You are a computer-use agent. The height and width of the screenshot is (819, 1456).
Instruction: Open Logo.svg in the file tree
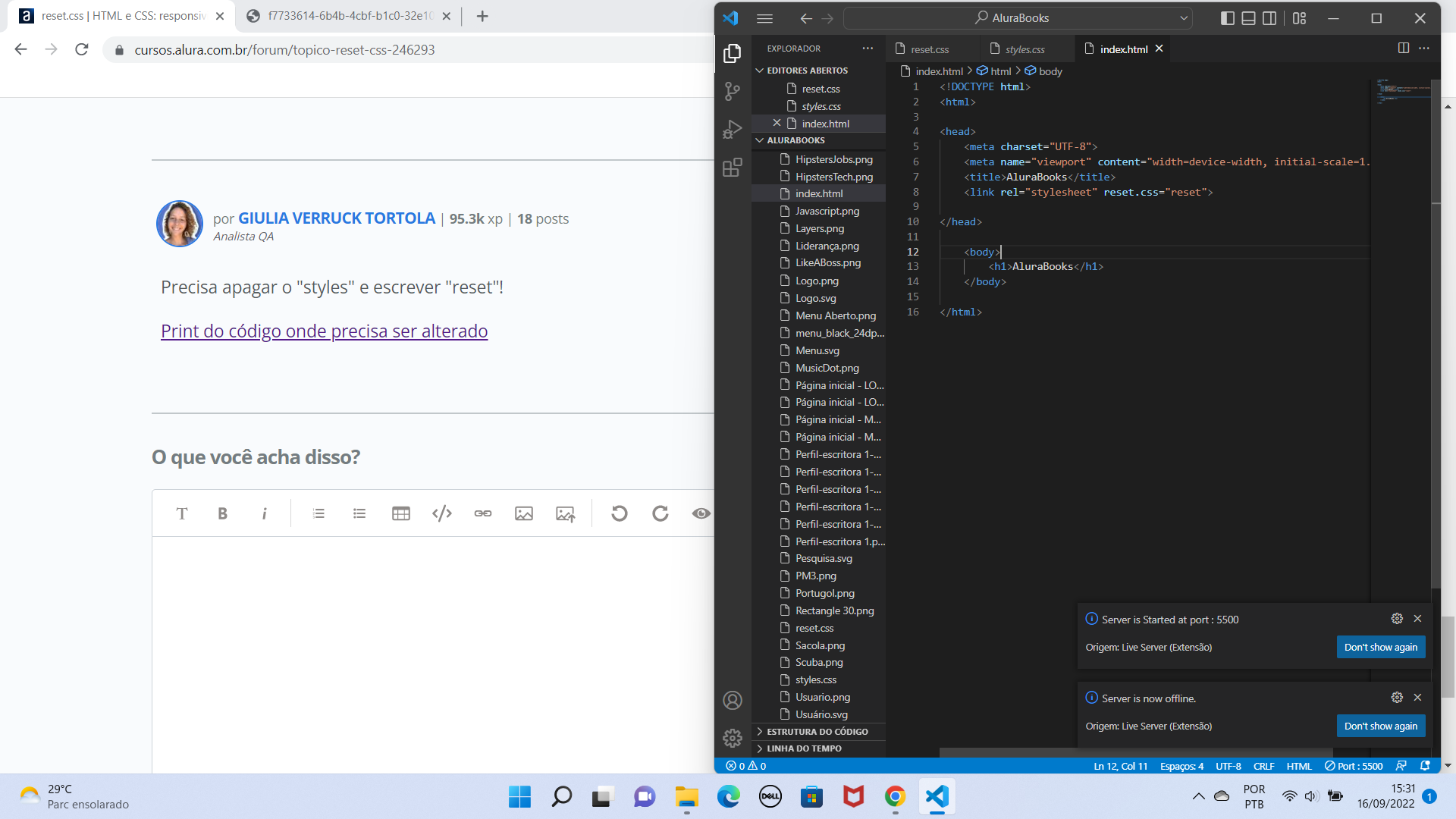point(816,298)
